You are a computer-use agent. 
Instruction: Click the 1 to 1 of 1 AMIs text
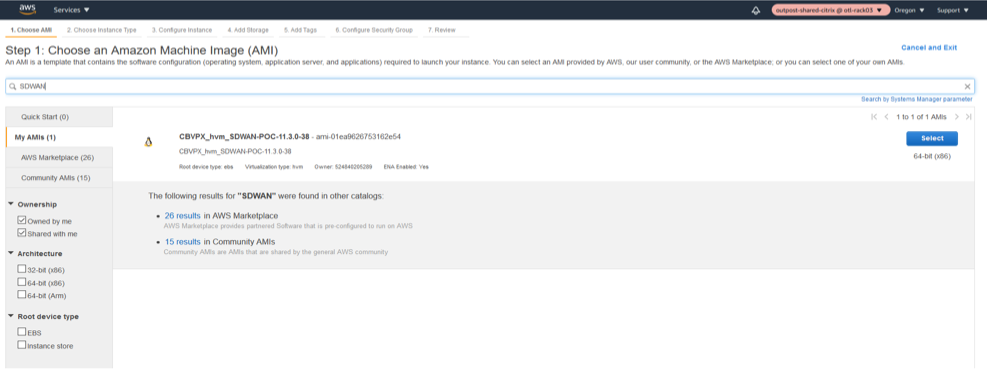tap(922, 117)
